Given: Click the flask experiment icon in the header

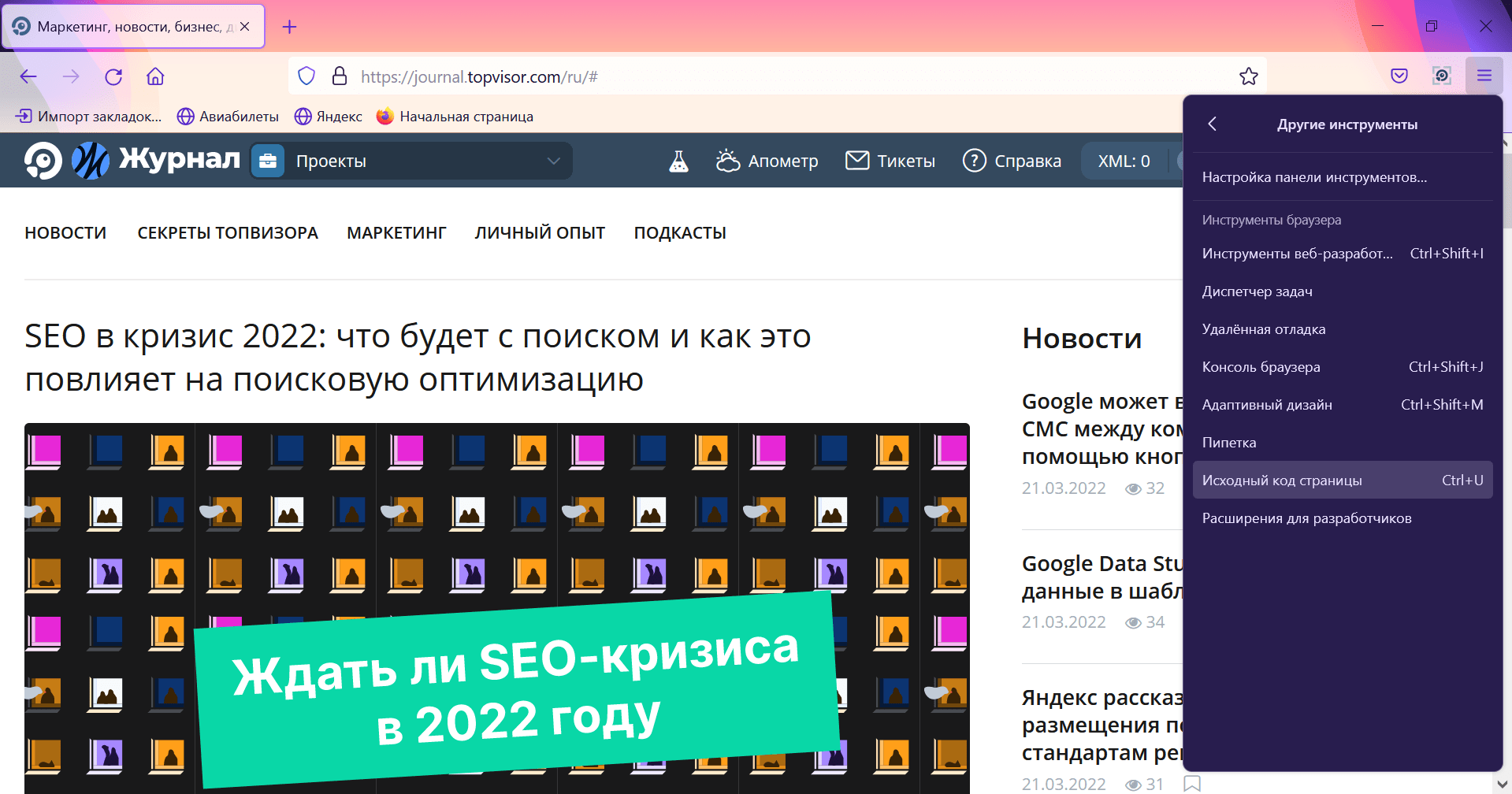Looking at the screenshot, I should click(x=678, y=161).
